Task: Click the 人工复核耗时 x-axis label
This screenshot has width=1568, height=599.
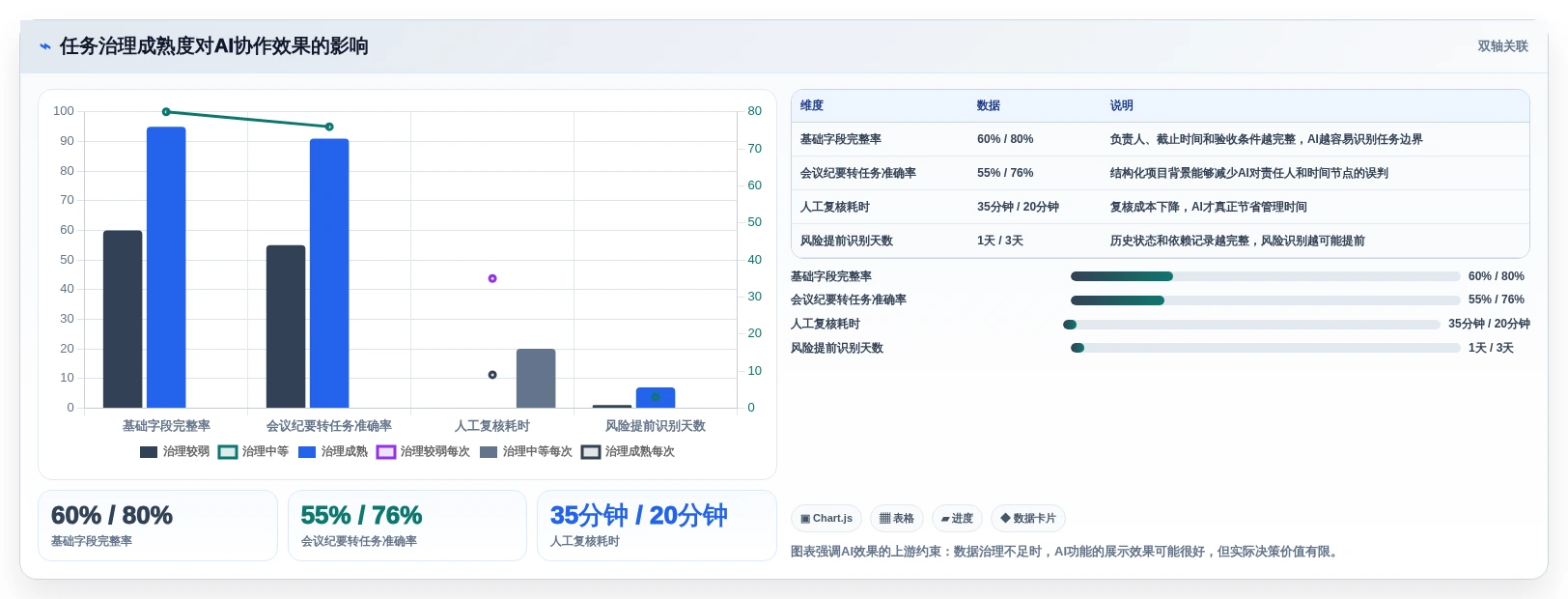Action: click(x=492, y=426)
